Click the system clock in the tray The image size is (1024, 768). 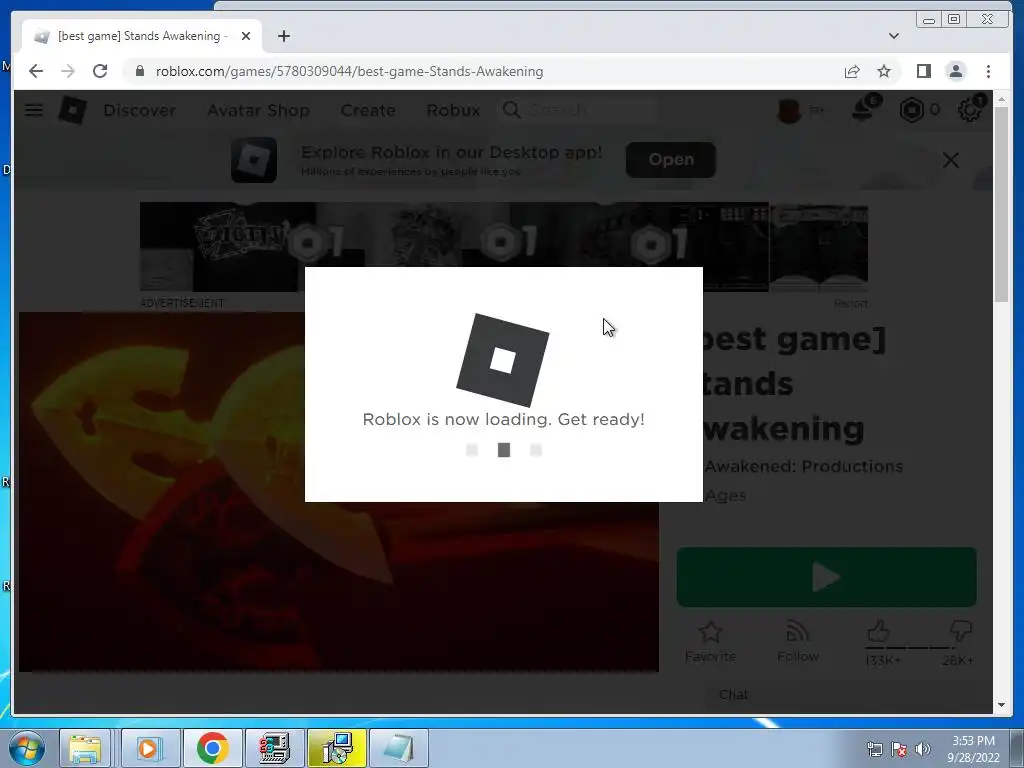coord(973,749)
